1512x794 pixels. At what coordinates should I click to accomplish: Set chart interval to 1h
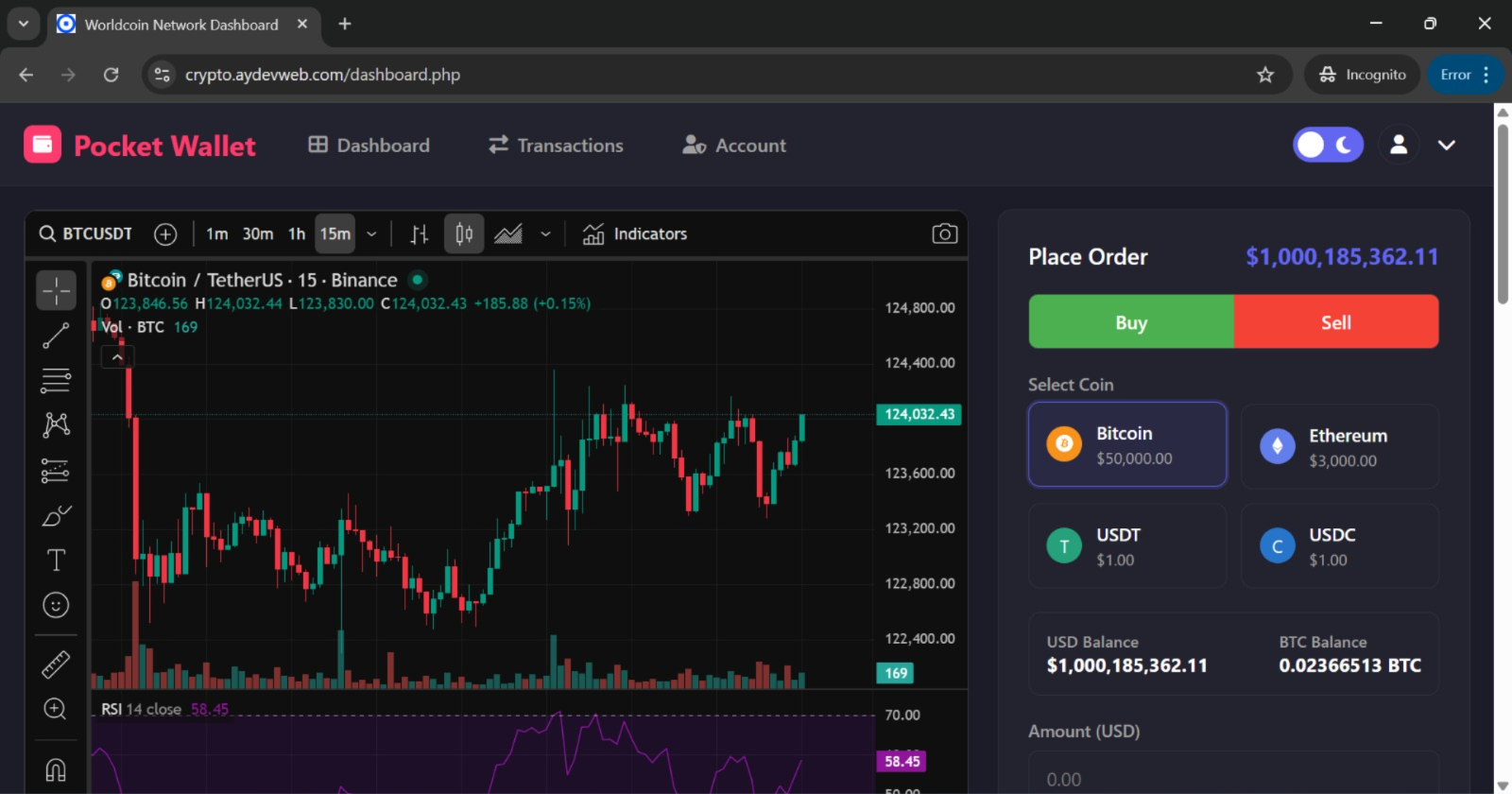click(x=297, y=233)
